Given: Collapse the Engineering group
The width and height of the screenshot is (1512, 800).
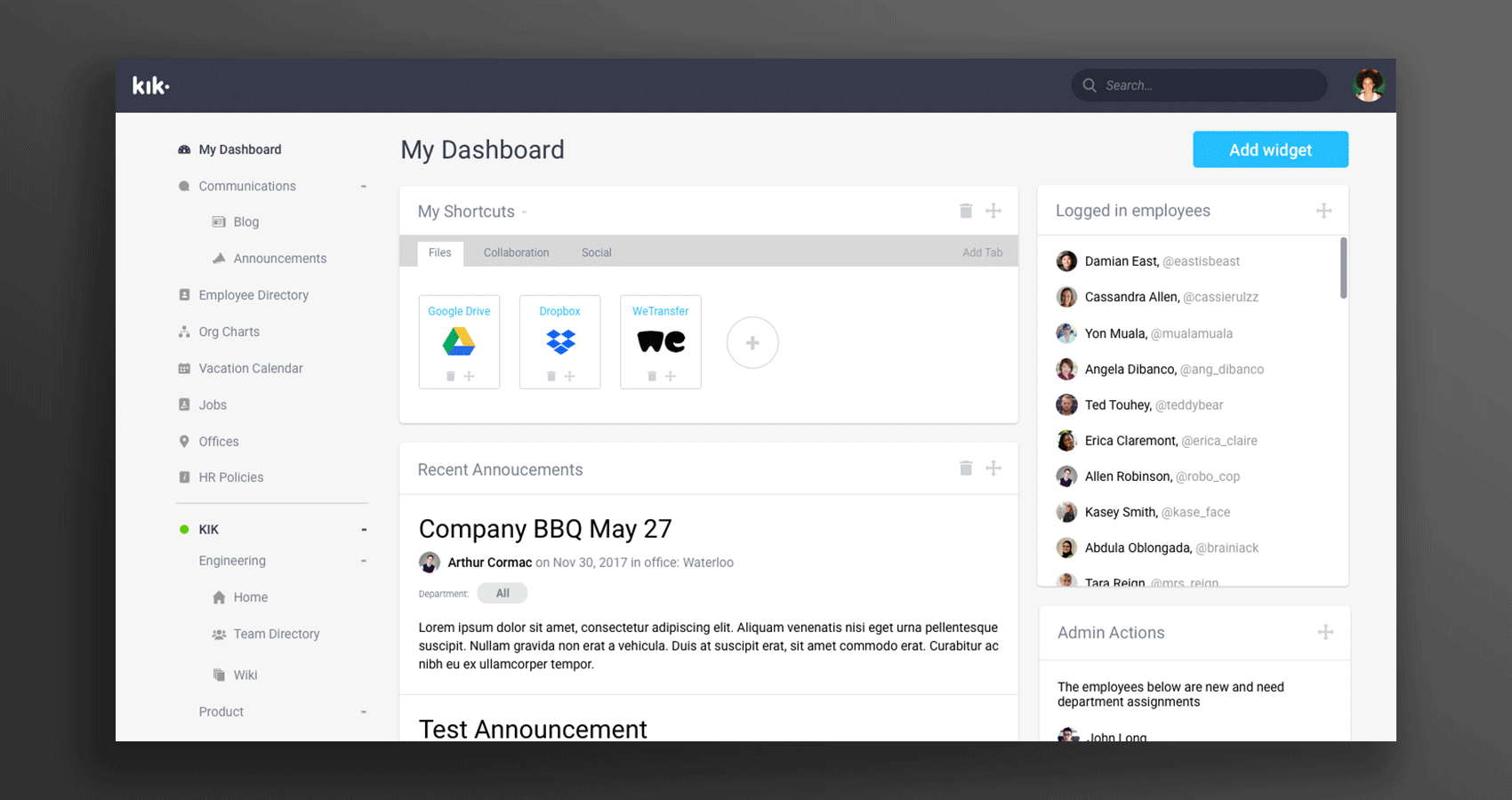Looking at the screenshot, I should point(364,561).
